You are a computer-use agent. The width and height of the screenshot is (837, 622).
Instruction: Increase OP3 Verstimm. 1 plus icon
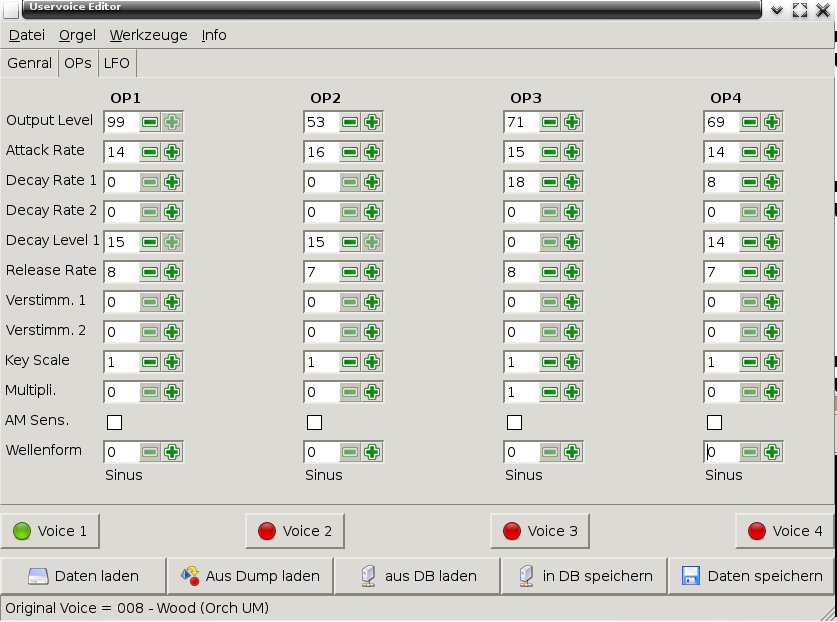572,302
